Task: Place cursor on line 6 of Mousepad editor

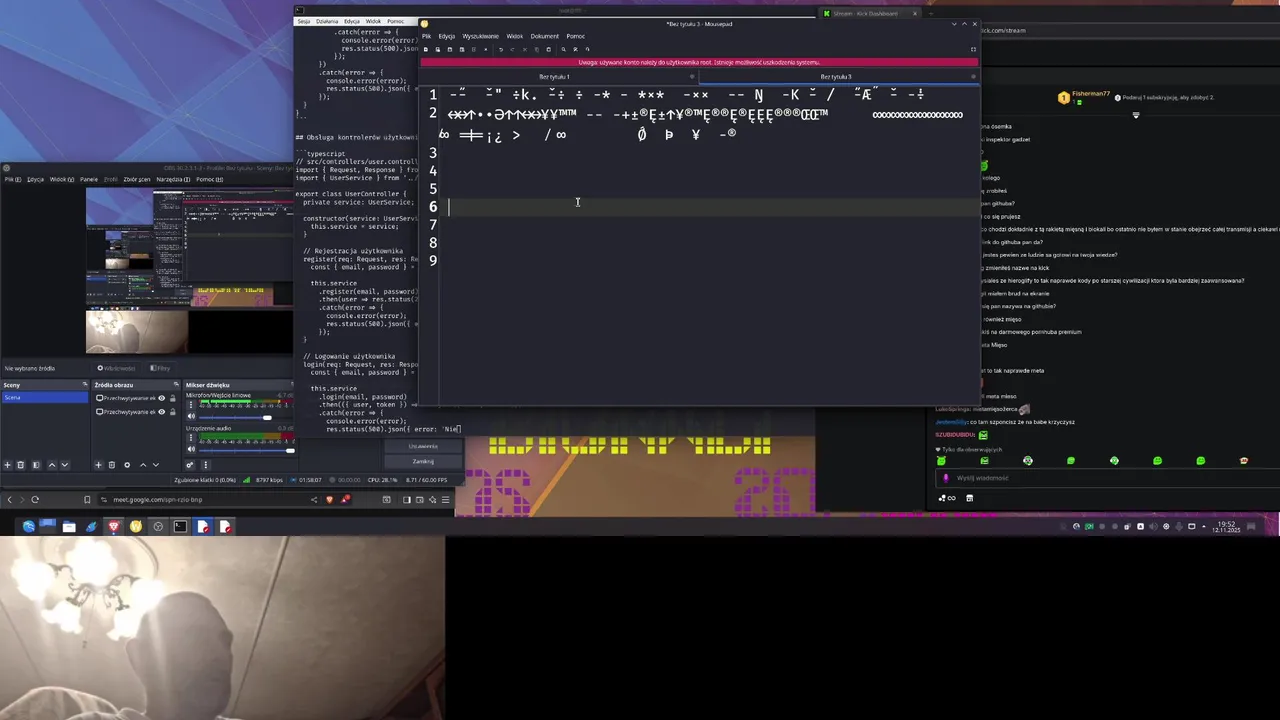Action: coord(710,207)
